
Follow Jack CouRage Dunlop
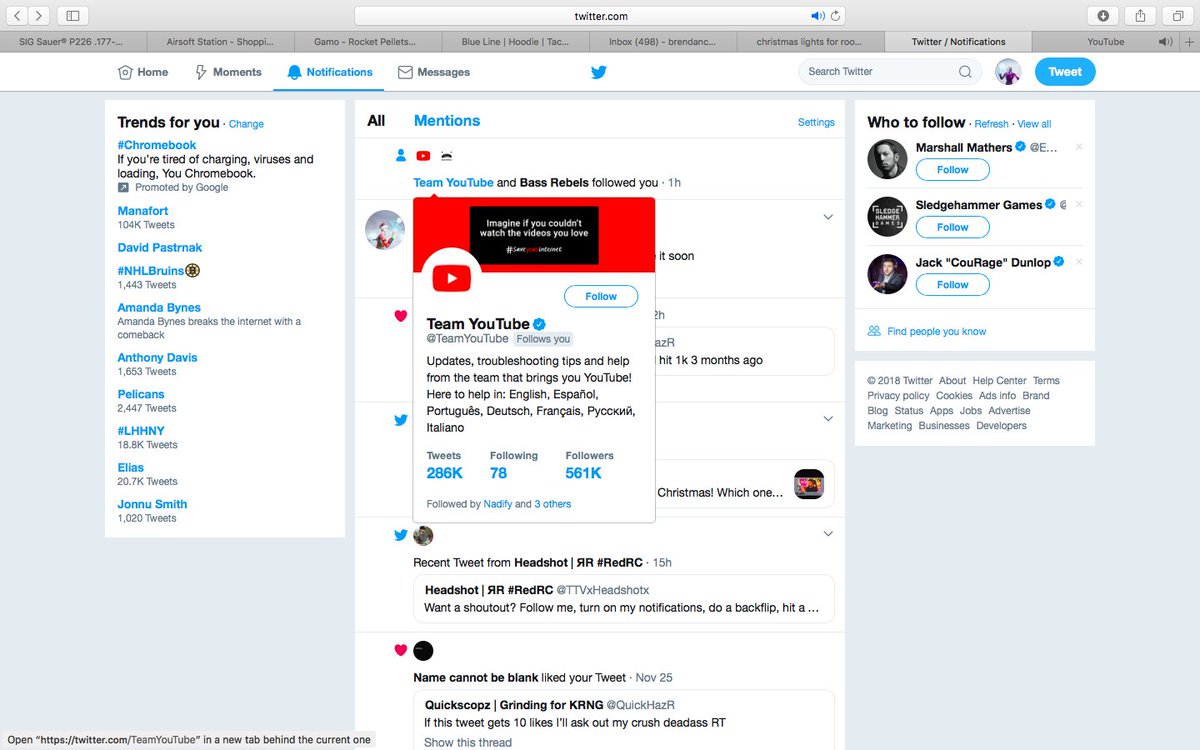click(953, 285)
